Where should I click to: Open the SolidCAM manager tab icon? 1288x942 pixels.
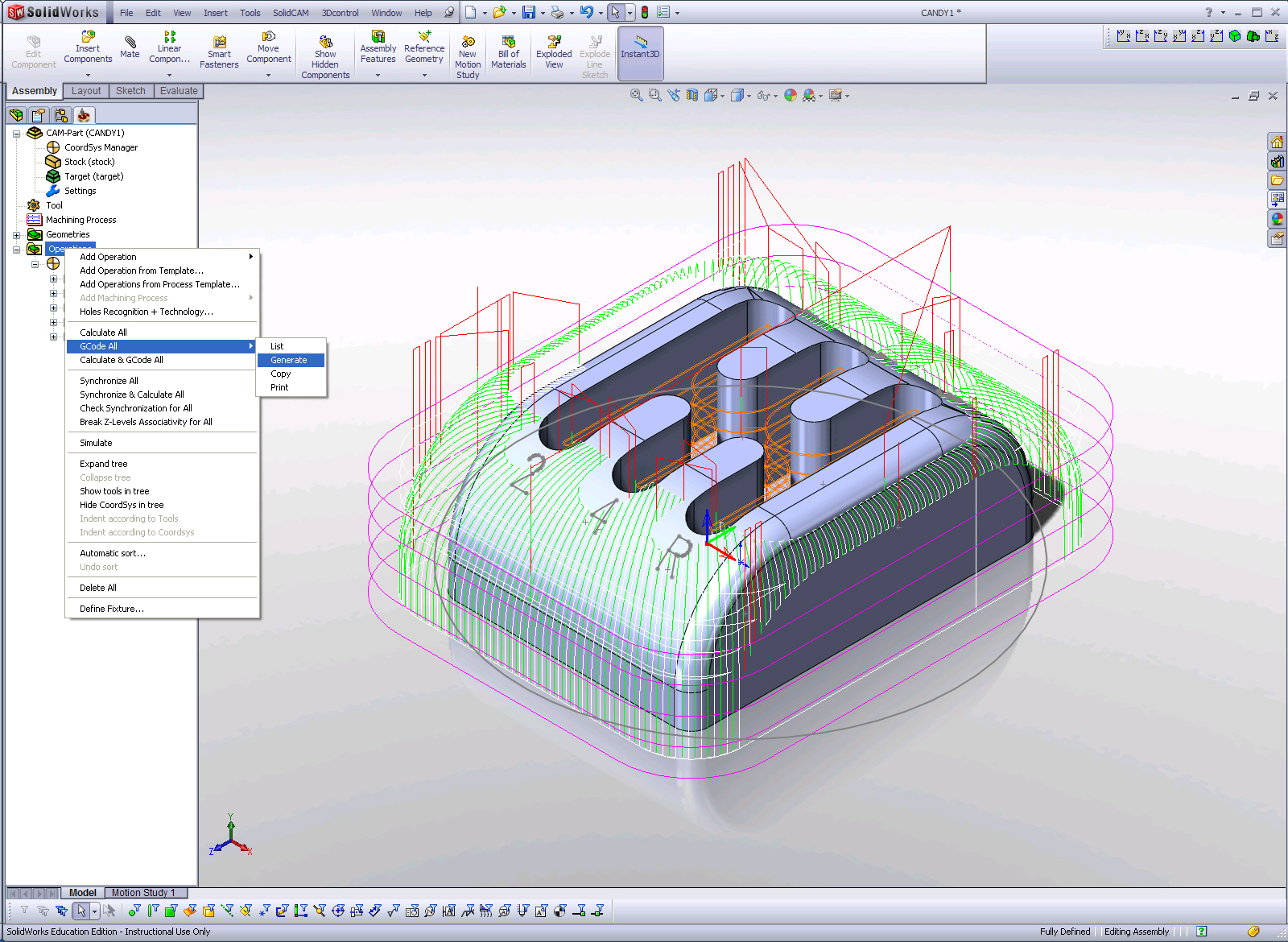[84, 115]
